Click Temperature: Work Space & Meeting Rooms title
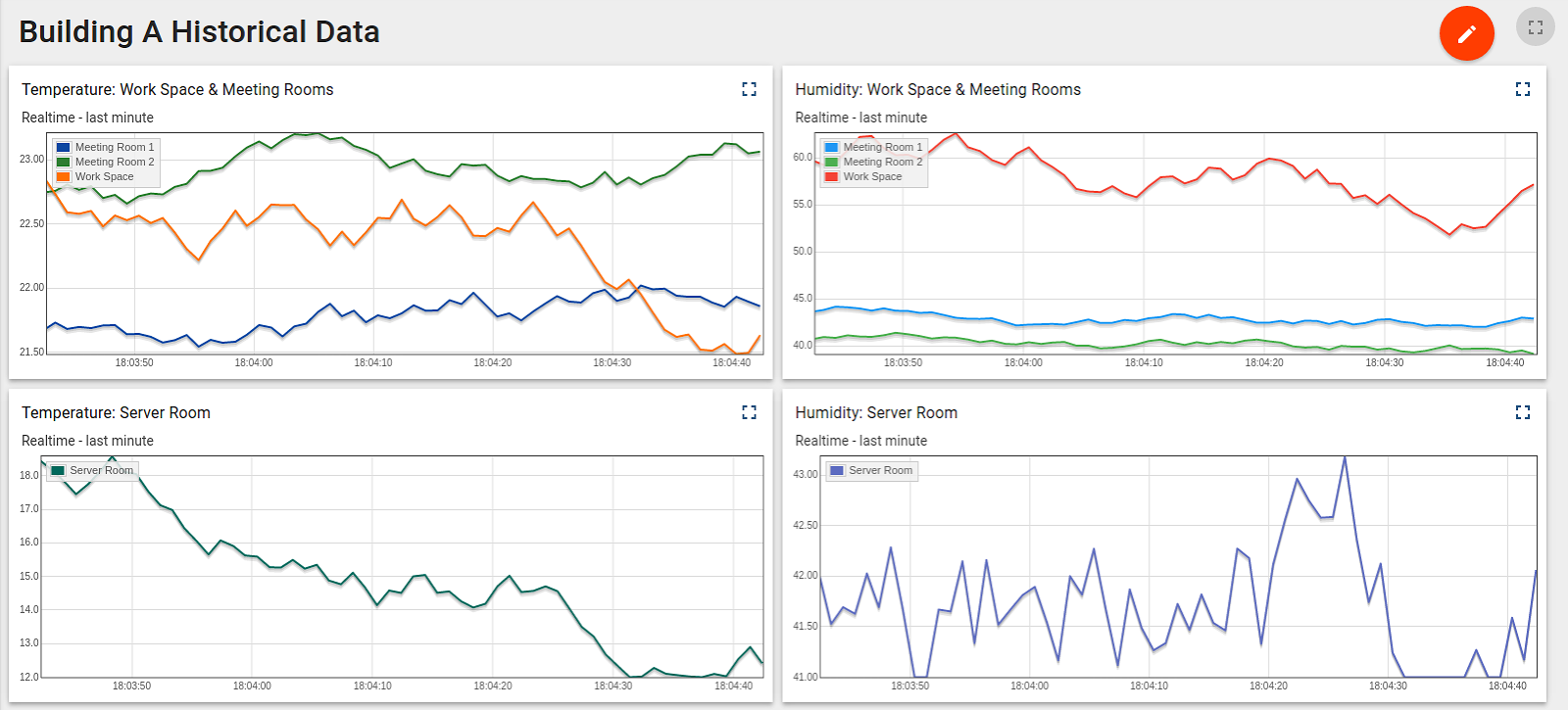Image resolution: width=1568 pixels, height=710 pixels. click(x=177, y=89)
